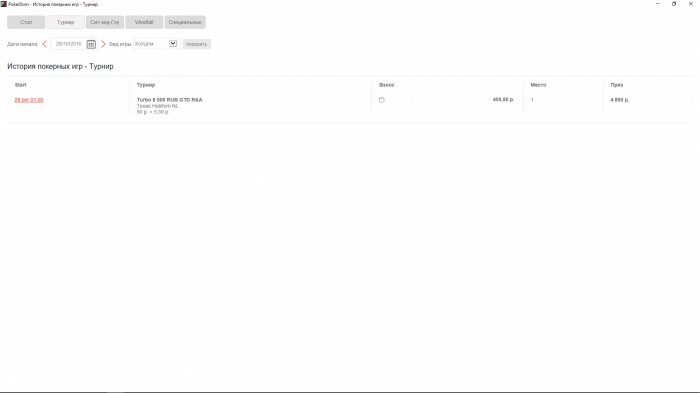Switch to the Турнир tab
Viewport: 700px width, 393px height.
(x=65, y=22)
